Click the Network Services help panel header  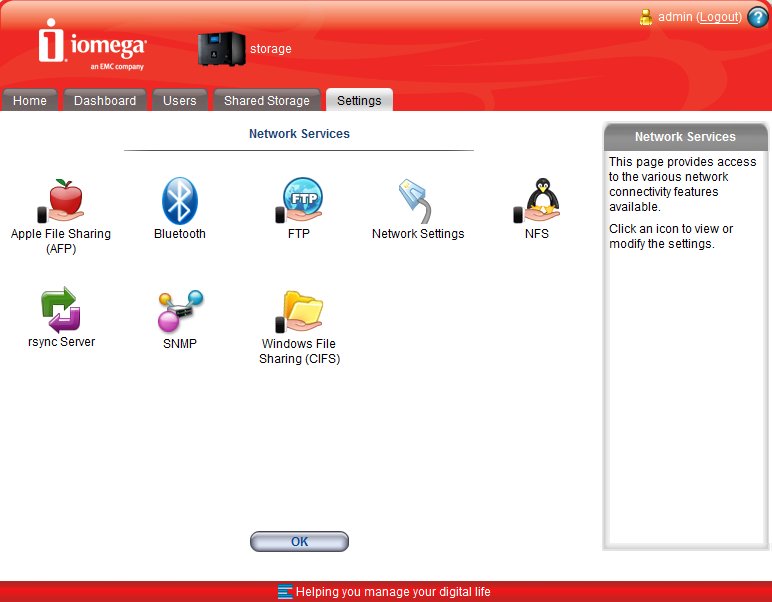tap(685, 137)
